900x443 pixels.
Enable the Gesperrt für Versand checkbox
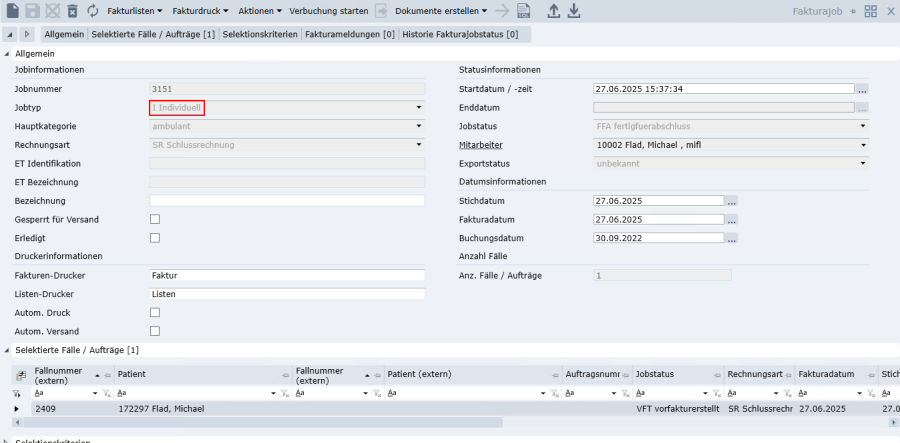154,219
